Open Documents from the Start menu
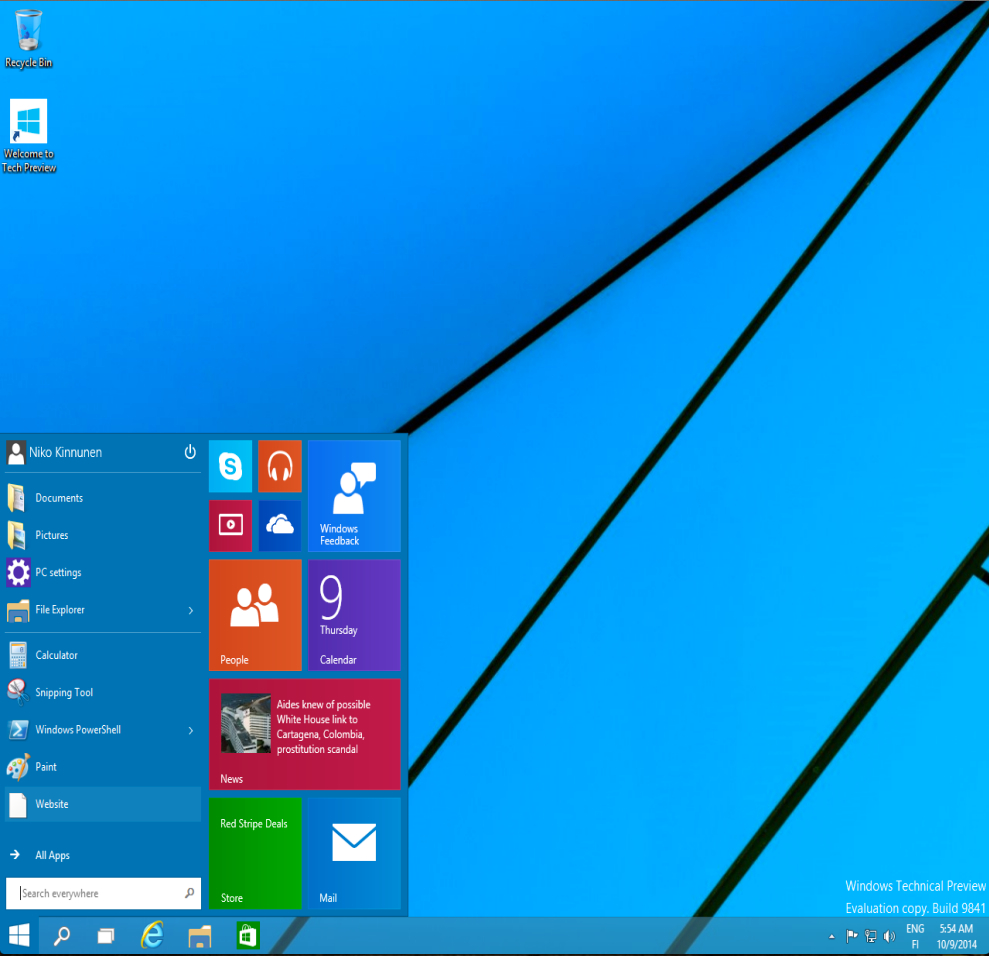This screenshot has width=989, height=956. coord(103,498)
